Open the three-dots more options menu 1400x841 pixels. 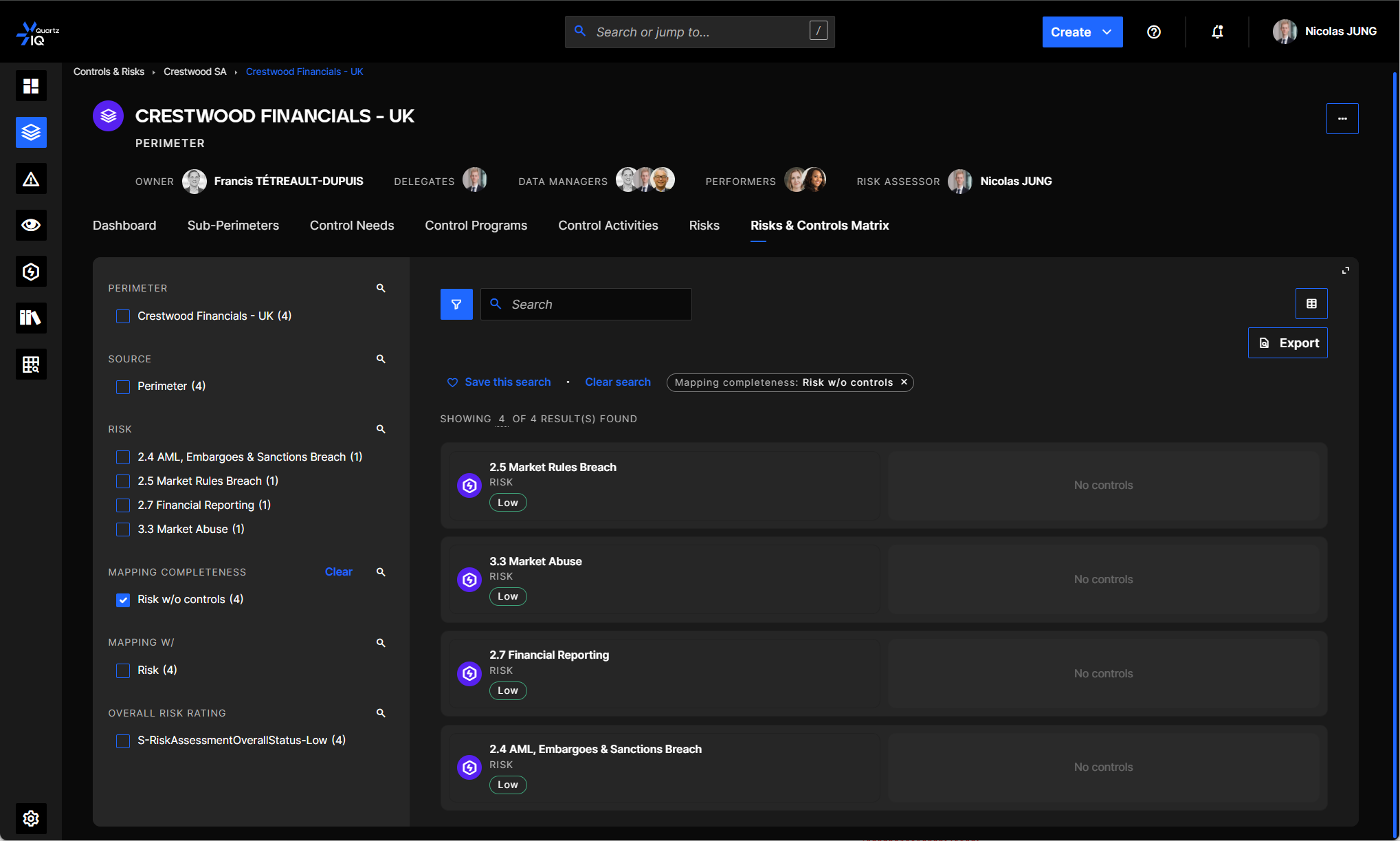[x=1342, y=118]
